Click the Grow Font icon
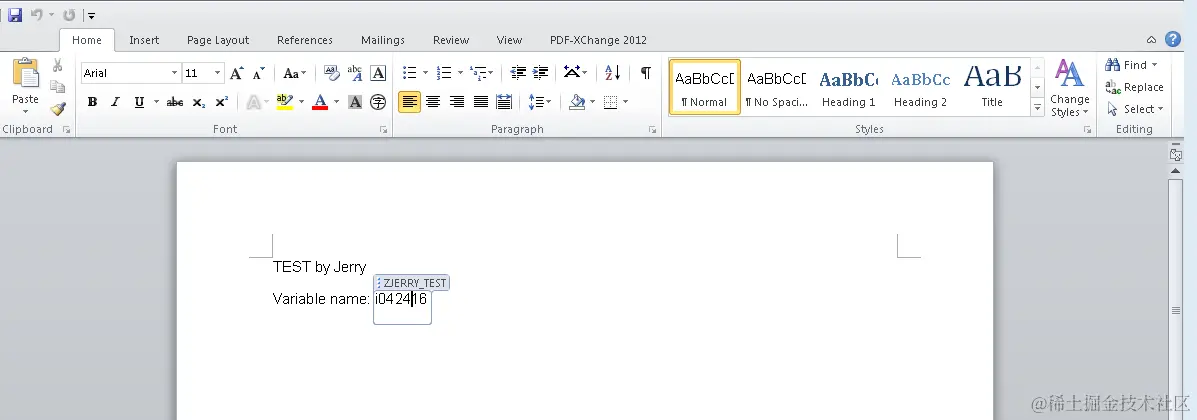 (x=237, y=73)
